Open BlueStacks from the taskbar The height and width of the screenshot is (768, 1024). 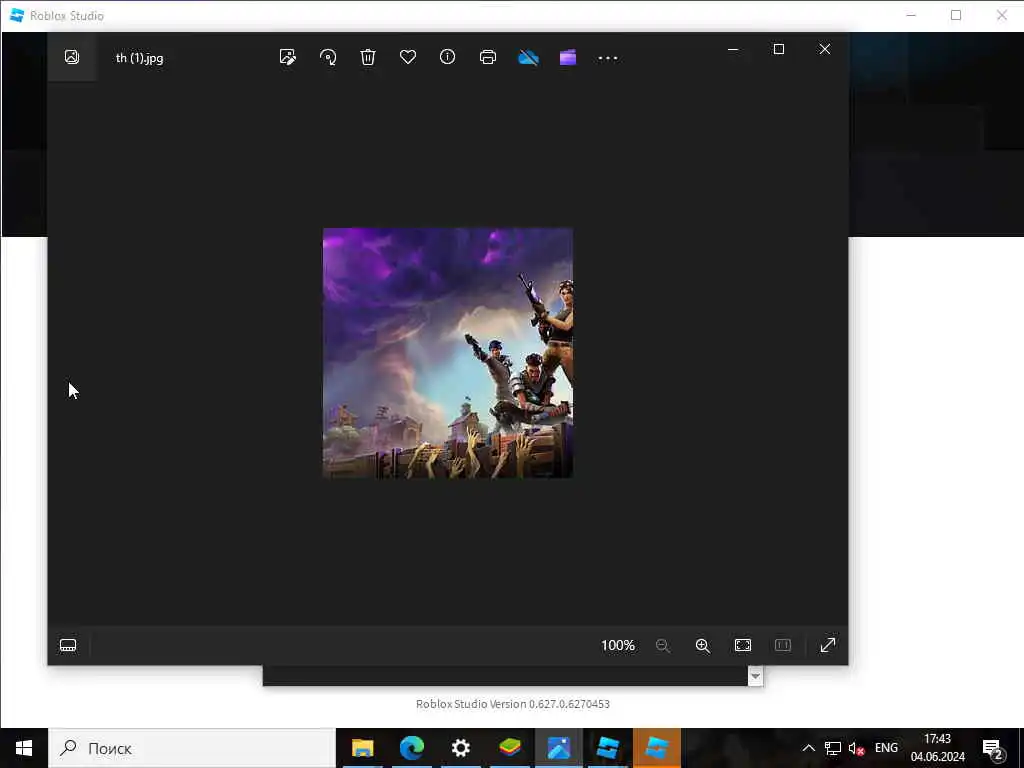click(509, 748)
